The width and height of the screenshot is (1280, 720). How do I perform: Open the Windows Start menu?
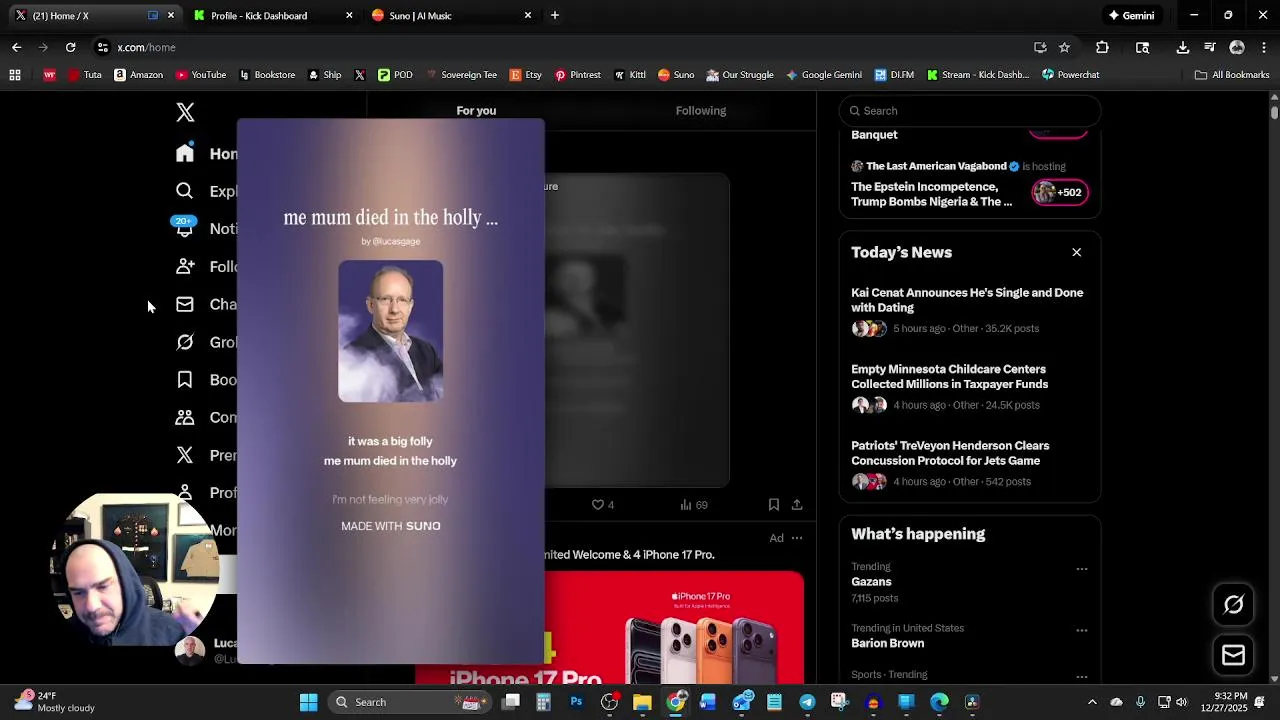coord(309,702)
